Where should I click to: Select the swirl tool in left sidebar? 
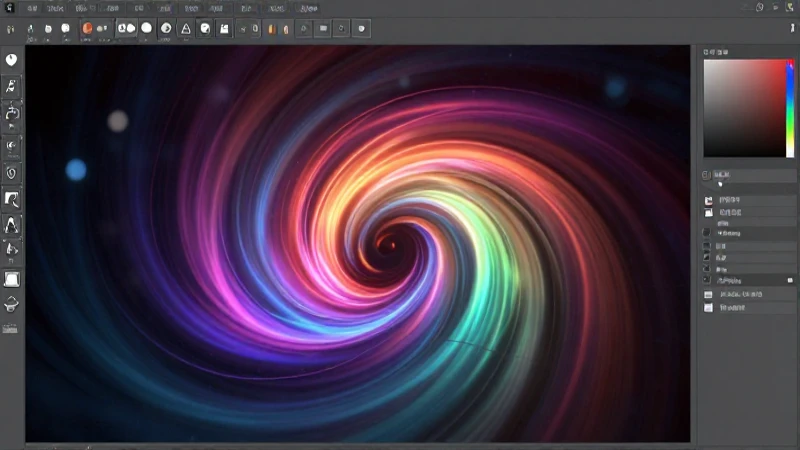tap(11, 146)
